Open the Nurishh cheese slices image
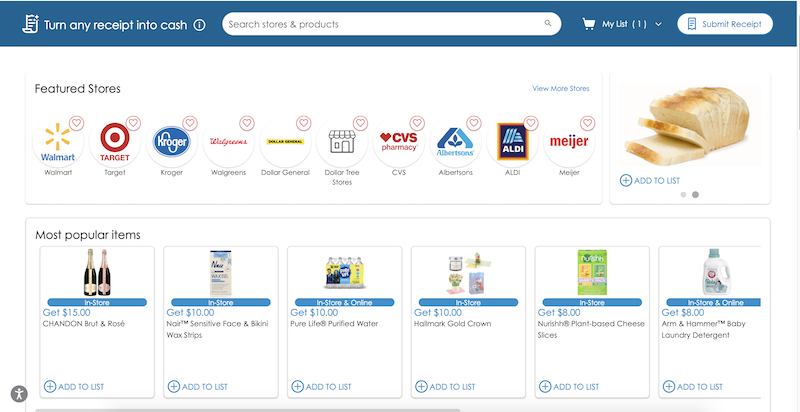 click(x=592, y=272)
